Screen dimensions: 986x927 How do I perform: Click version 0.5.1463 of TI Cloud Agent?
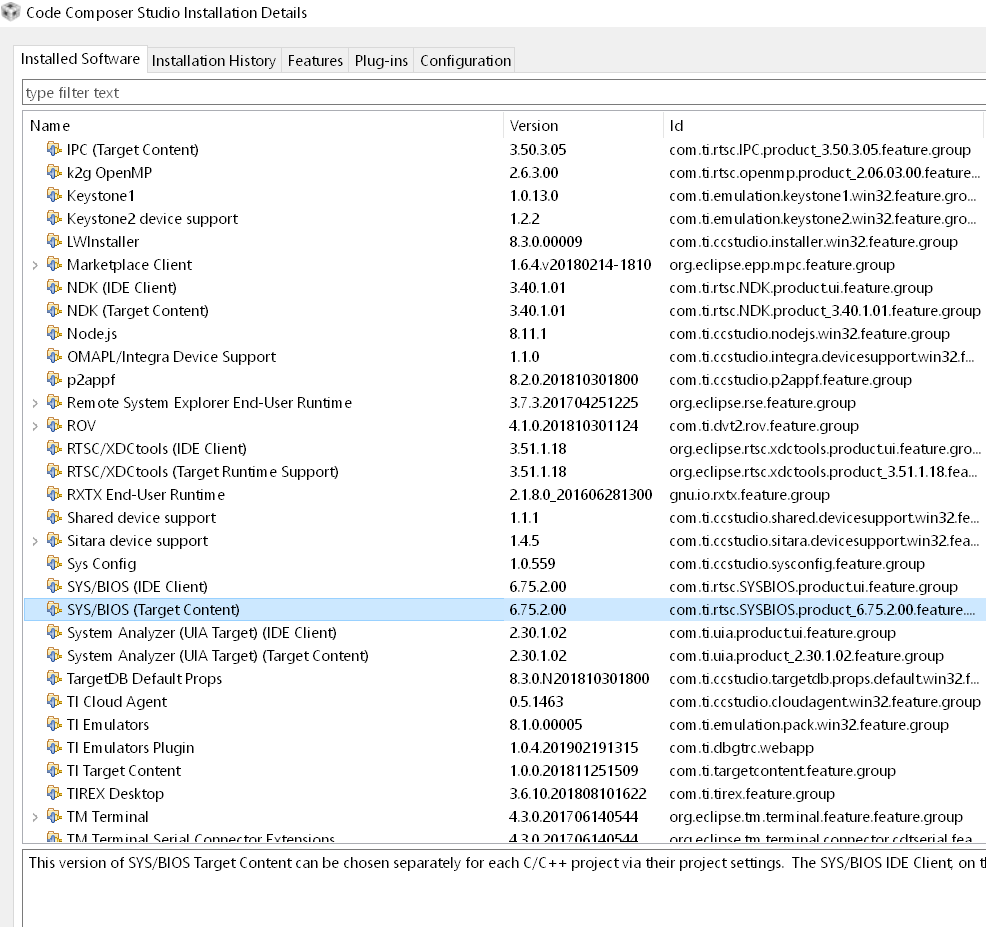click(536, 702)
